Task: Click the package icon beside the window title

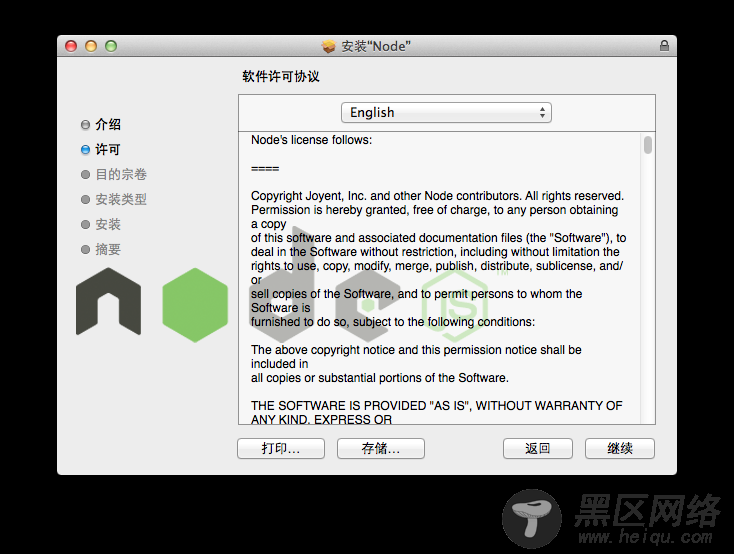Action: [x=329, y=46]
